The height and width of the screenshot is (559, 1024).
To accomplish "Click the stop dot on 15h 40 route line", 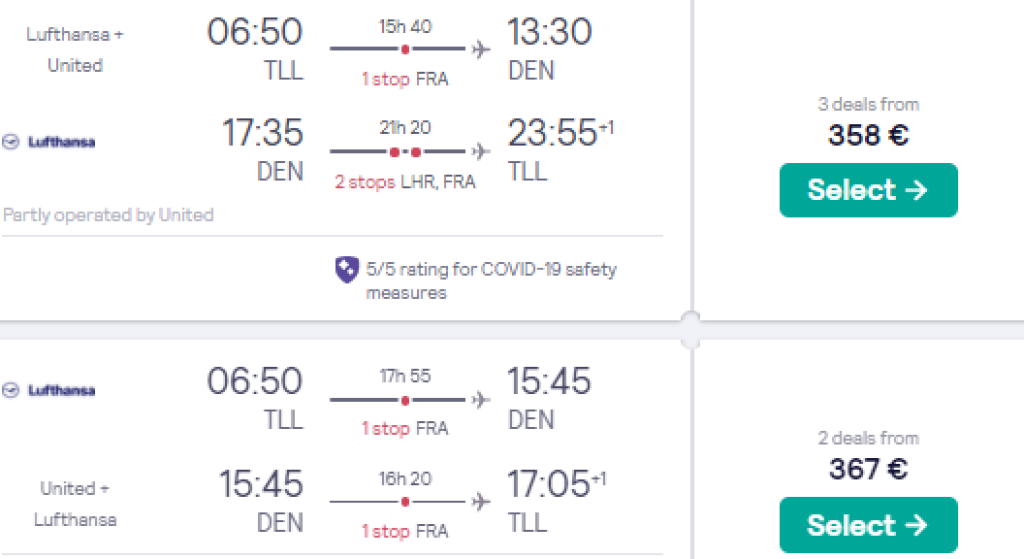I will (405, 49).
